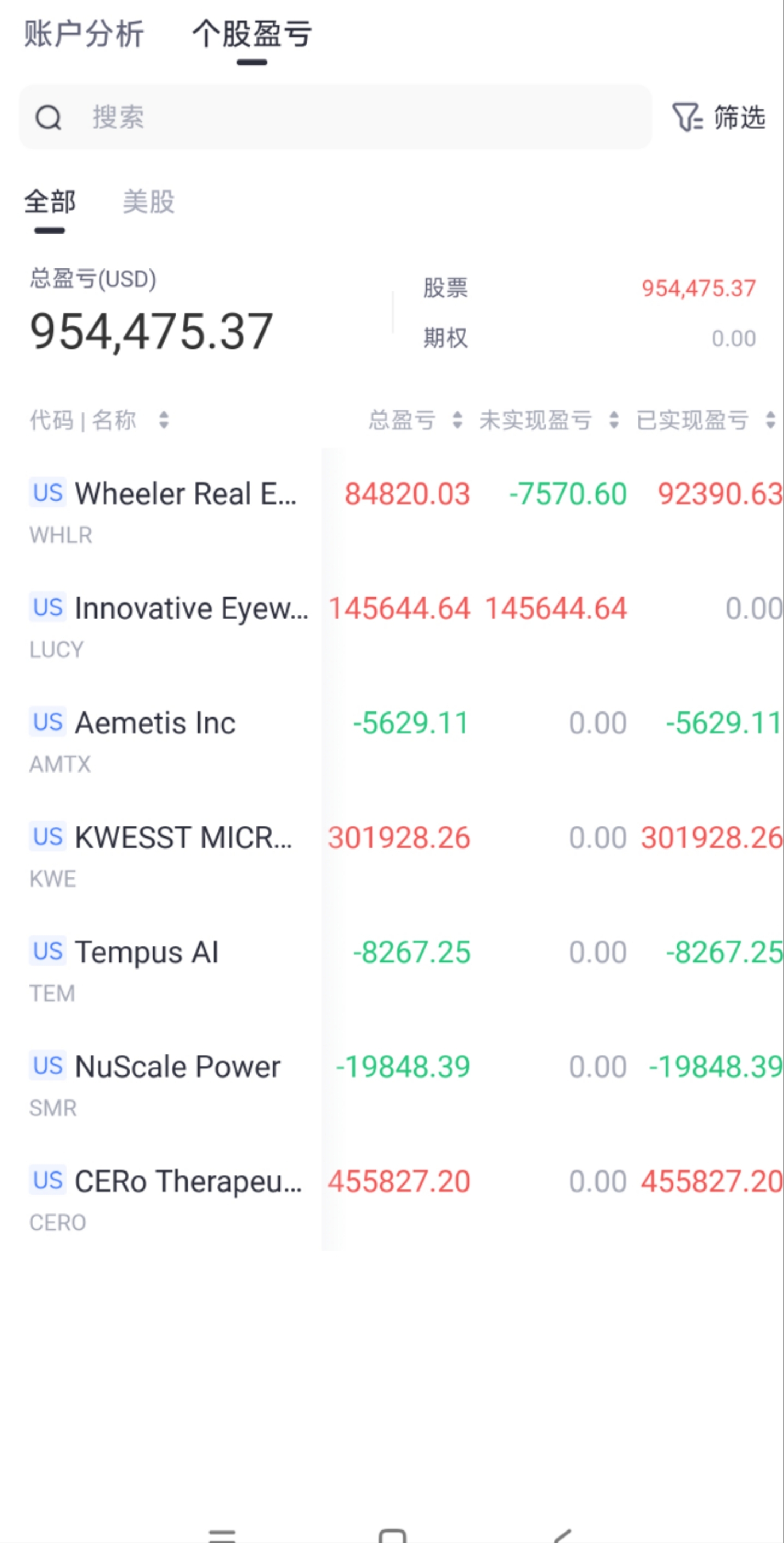Switch to the 账户分析 tab
The width and height of the screenshot is (784, 1543).
pos(84,33)
